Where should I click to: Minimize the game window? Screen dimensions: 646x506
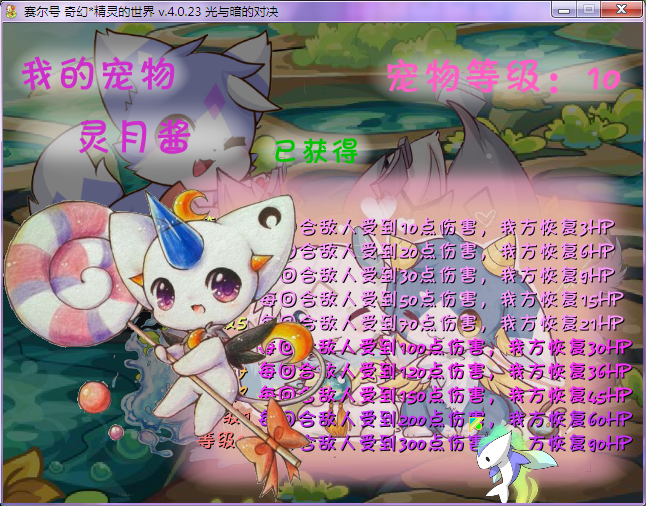(564, 9)
